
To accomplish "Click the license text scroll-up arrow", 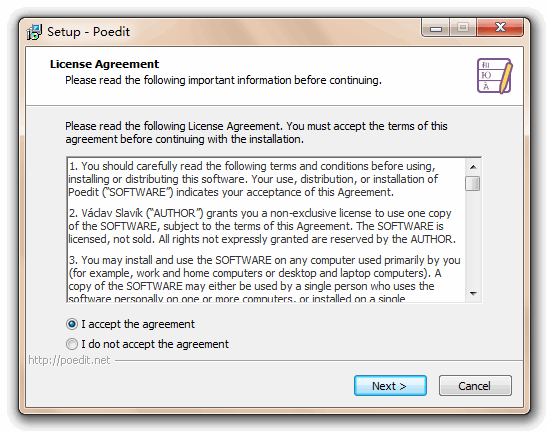I will (473, 167).
